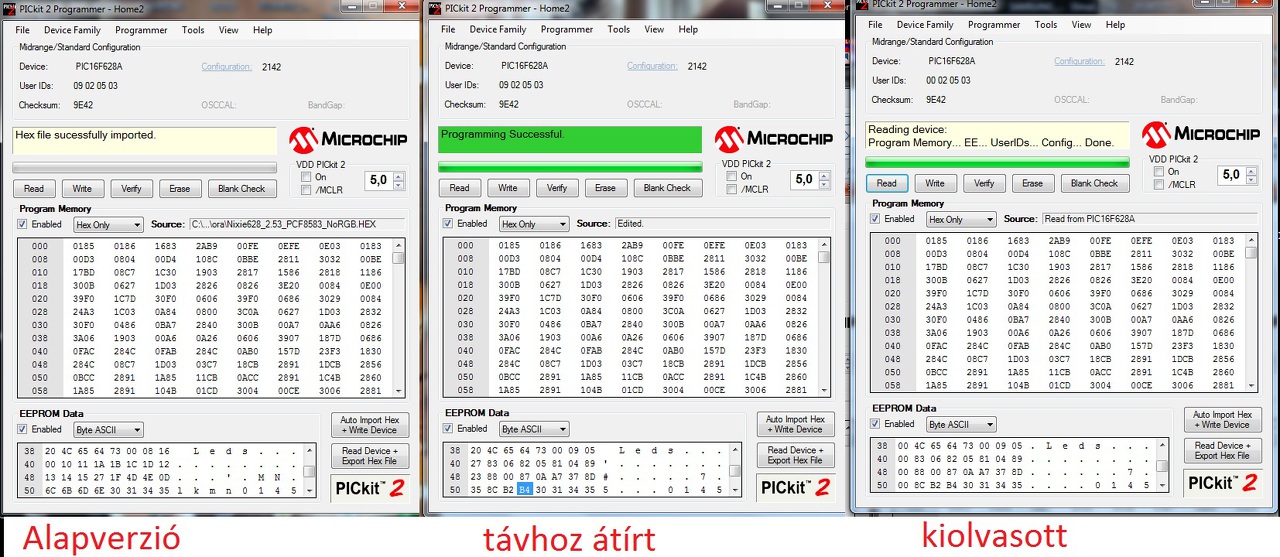This screenshot has width=1280, height=557.
Task: Open Programmer menu in Reading device window
Action: pyautogui.click(x=994, y=25)
